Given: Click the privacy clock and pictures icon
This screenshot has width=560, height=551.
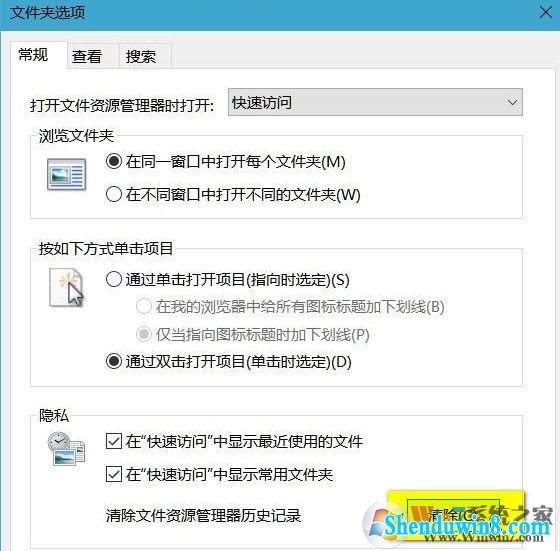Looking at the screenshot, I should (66, 449).
